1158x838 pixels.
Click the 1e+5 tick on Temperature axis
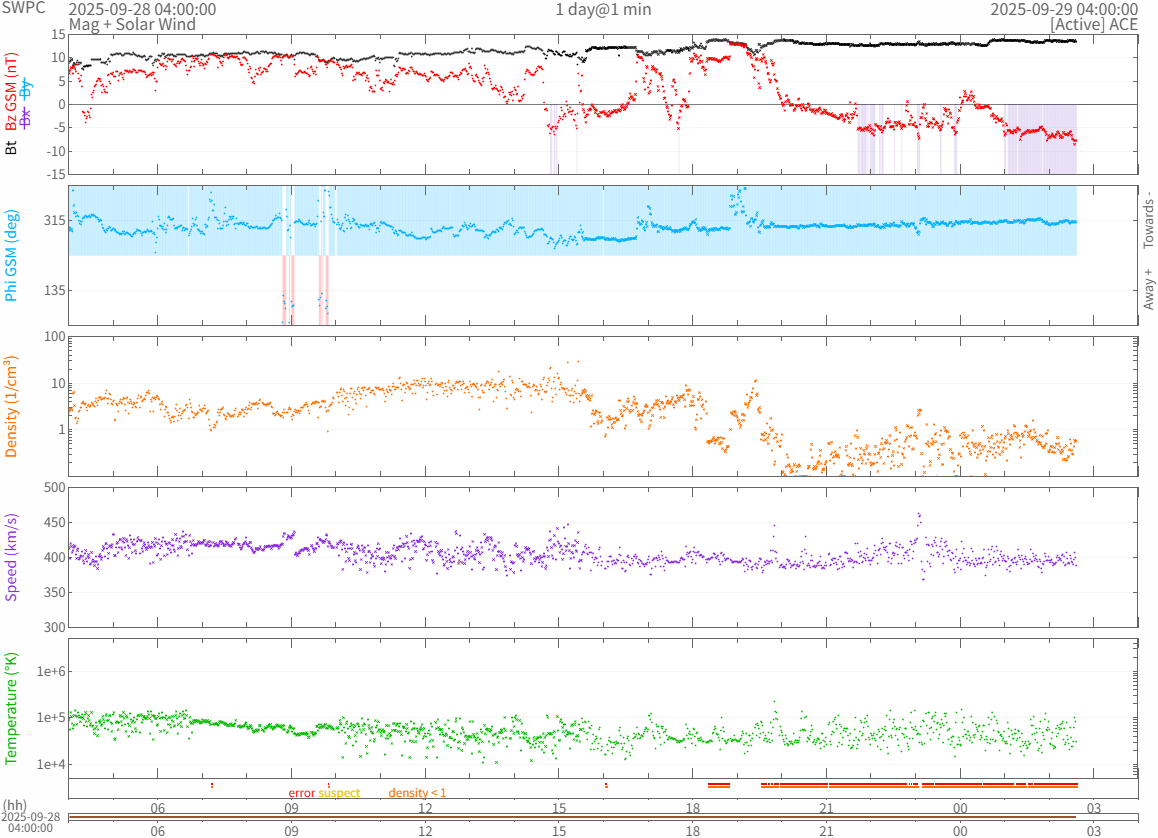[x=51, y=718]
